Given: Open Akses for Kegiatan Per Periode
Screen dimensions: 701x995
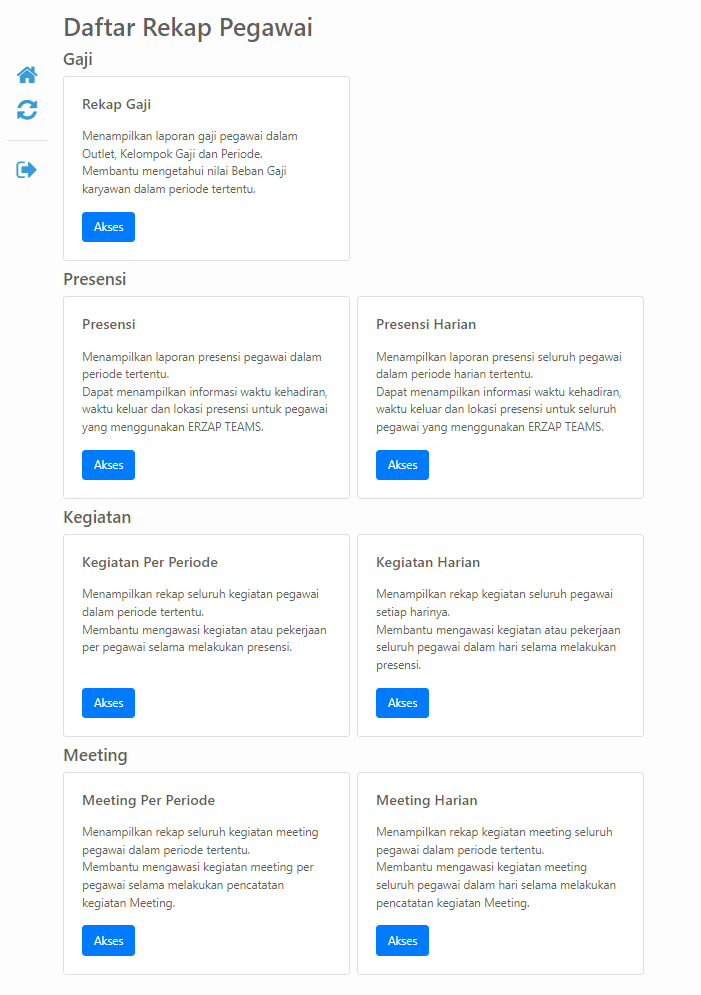Looking at the screenshot, I should point(108,703).
